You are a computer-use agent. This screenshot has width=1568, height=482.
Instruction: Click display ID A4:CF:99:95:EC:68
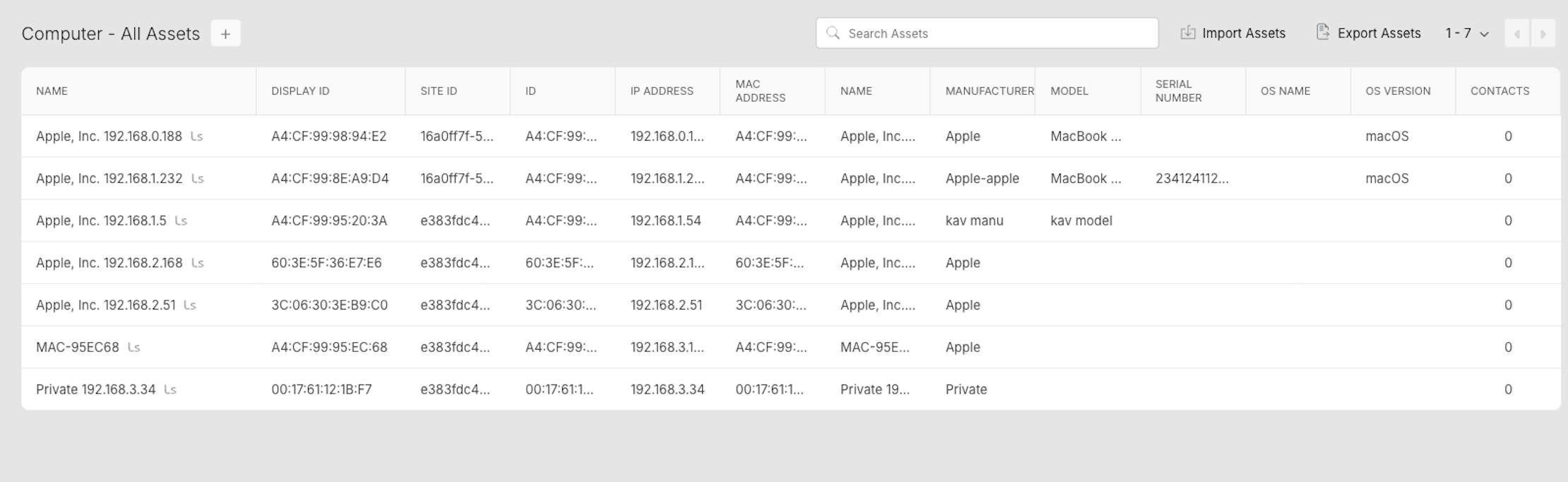point(329,347)
